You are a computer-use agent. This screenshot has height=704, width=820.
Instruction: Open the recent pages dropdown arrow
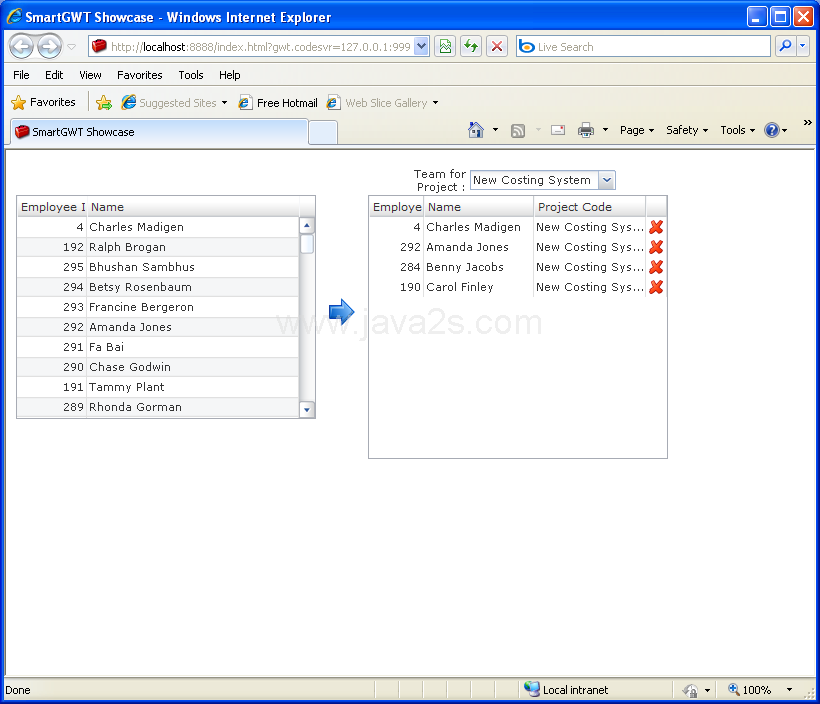click(72, 47)
